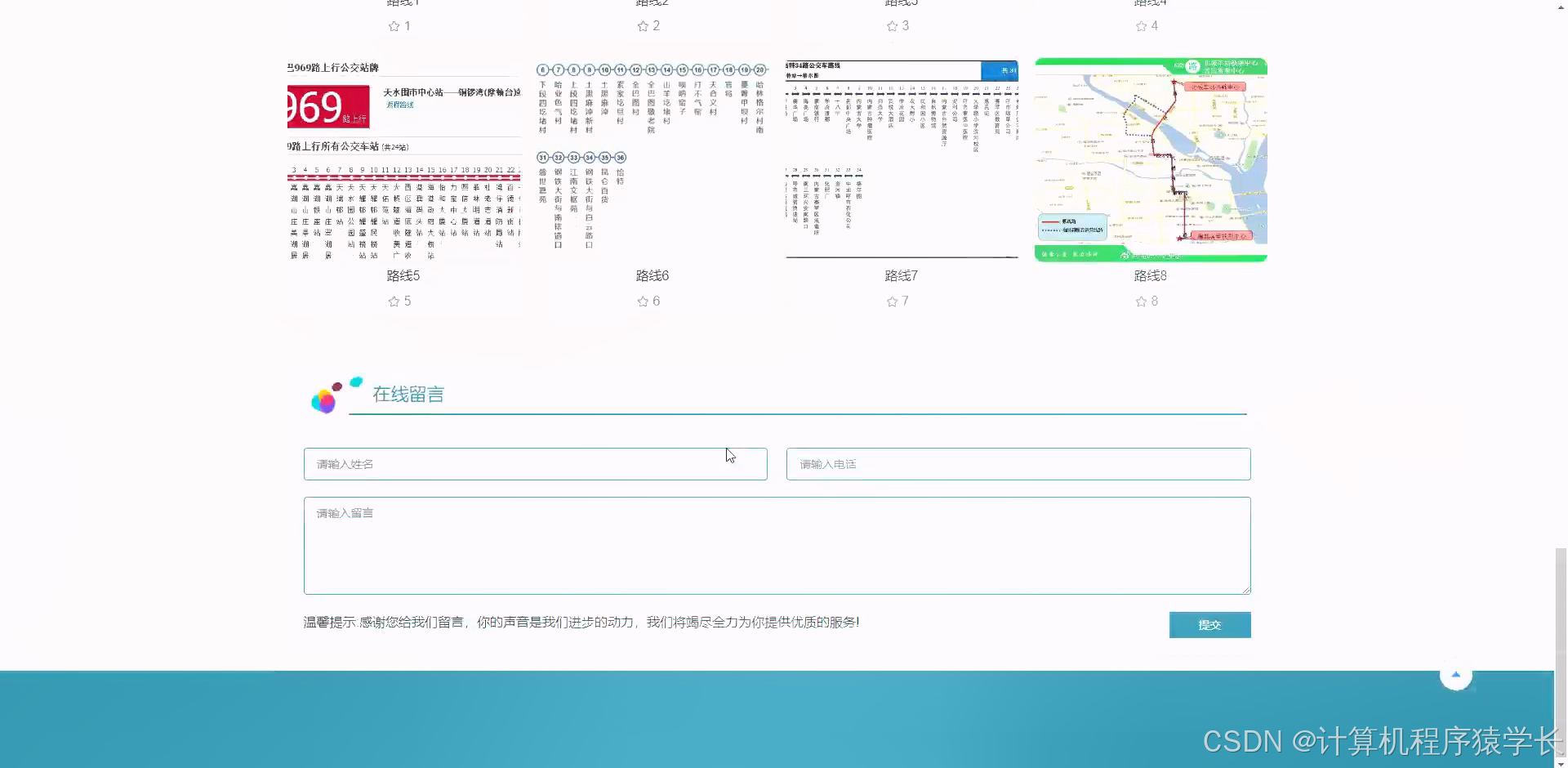
Task: Toggle the favorite star for 路线3
Action: pos(892,25)
